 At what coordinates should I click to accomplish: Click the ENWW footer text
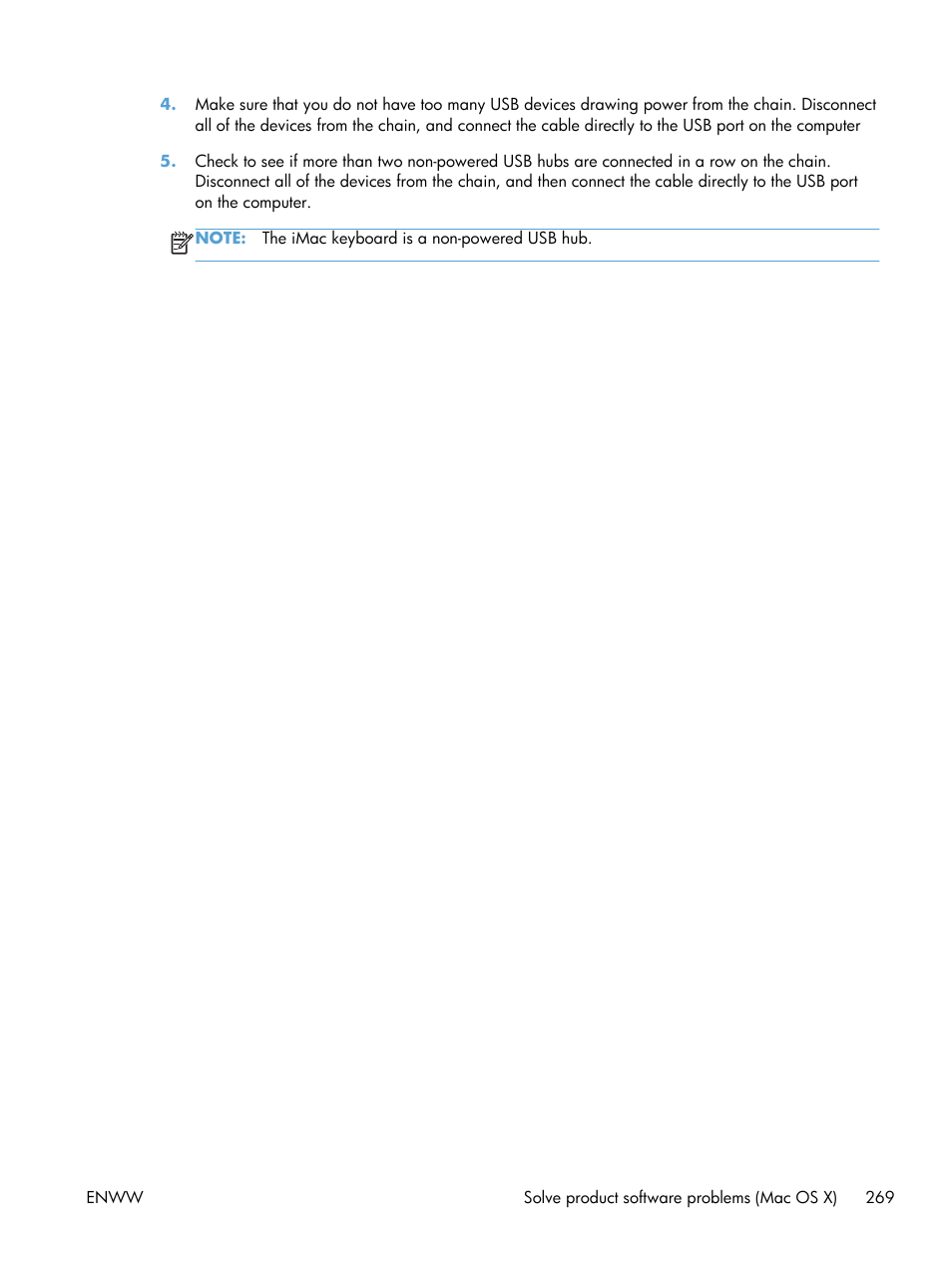[115, 1197]
